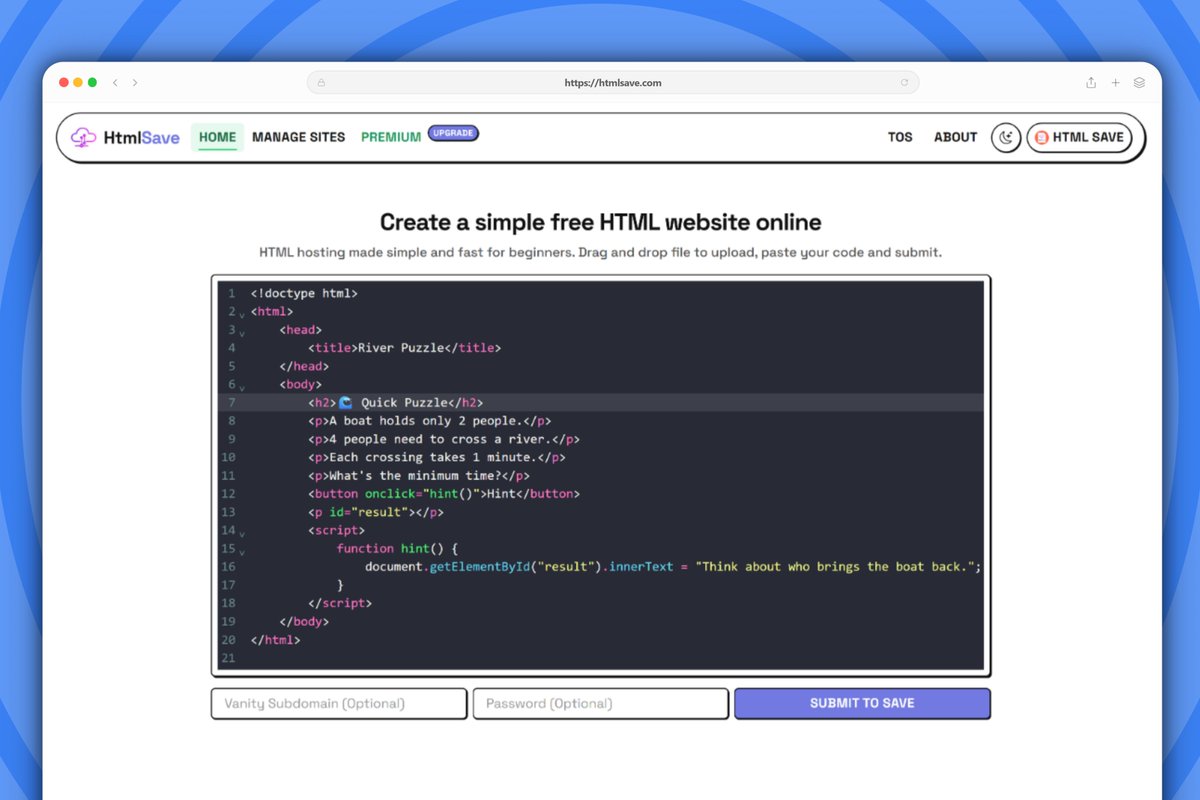
Task: Click "Think about who brings the boat back." string
Action: point(835,566)
